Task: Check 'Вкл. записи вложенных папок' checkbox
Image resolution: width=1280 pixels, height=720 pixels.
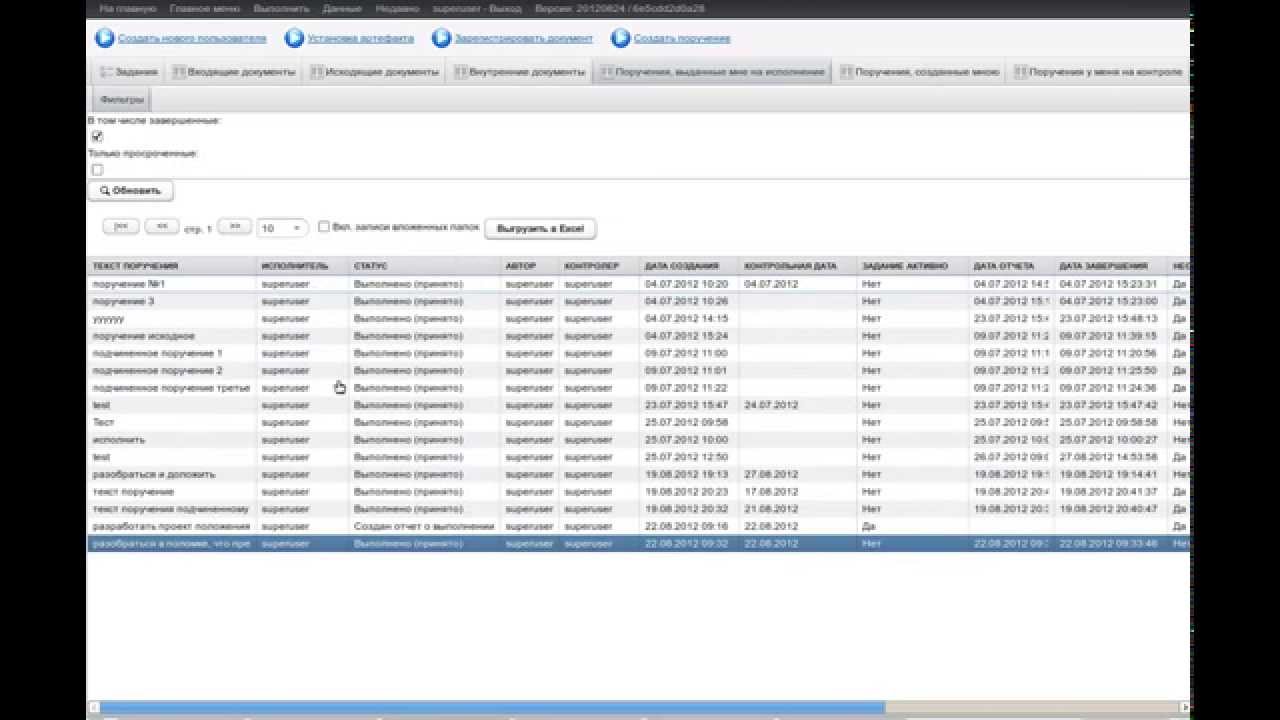Action: (324, 227)
